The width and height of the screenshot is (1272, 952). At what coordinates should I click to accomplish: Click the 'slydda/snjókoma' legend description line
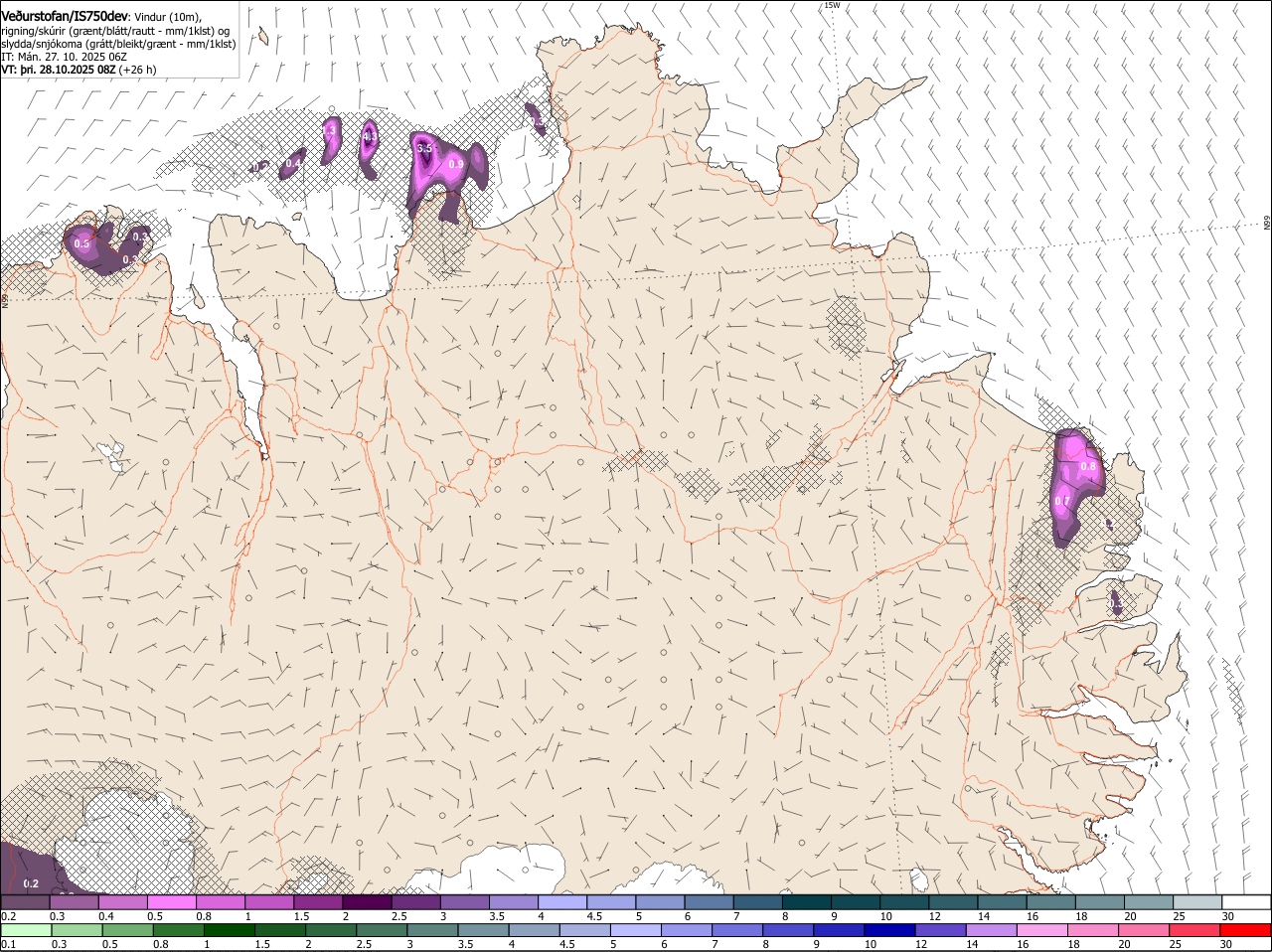118,44
